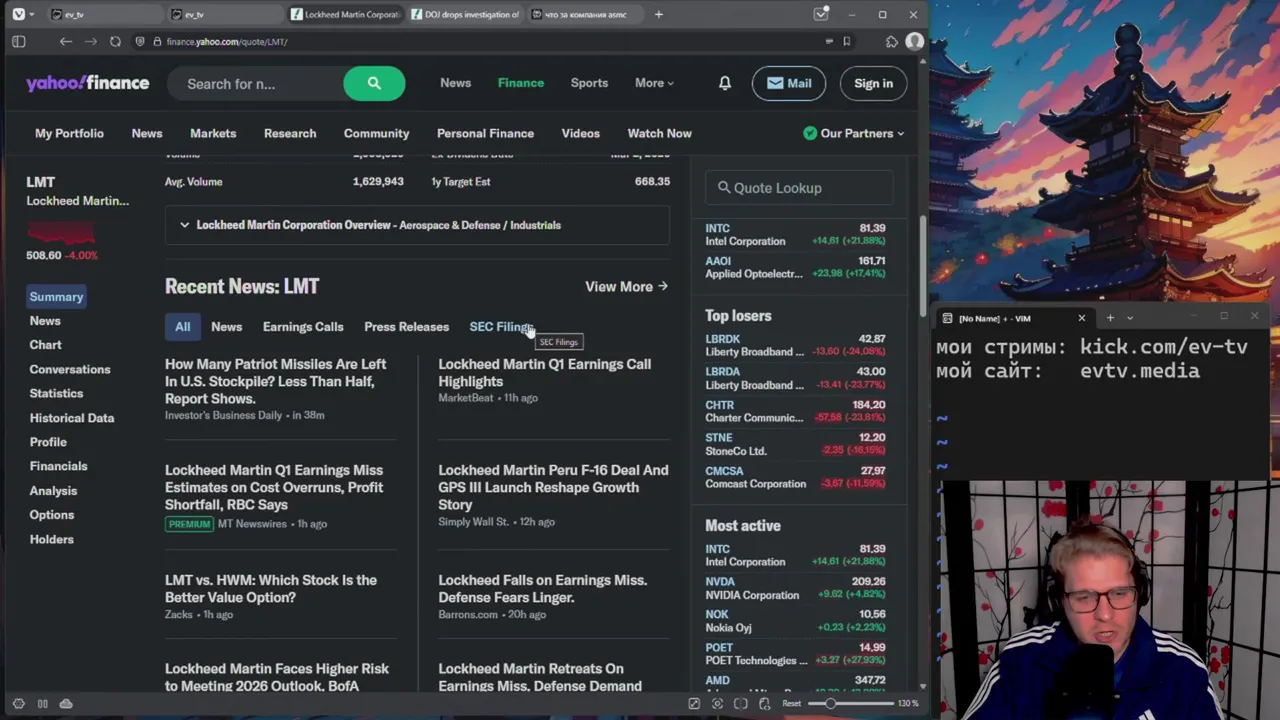
Task: Open Statistics in left quote sidebar
Action: point(56,393)
